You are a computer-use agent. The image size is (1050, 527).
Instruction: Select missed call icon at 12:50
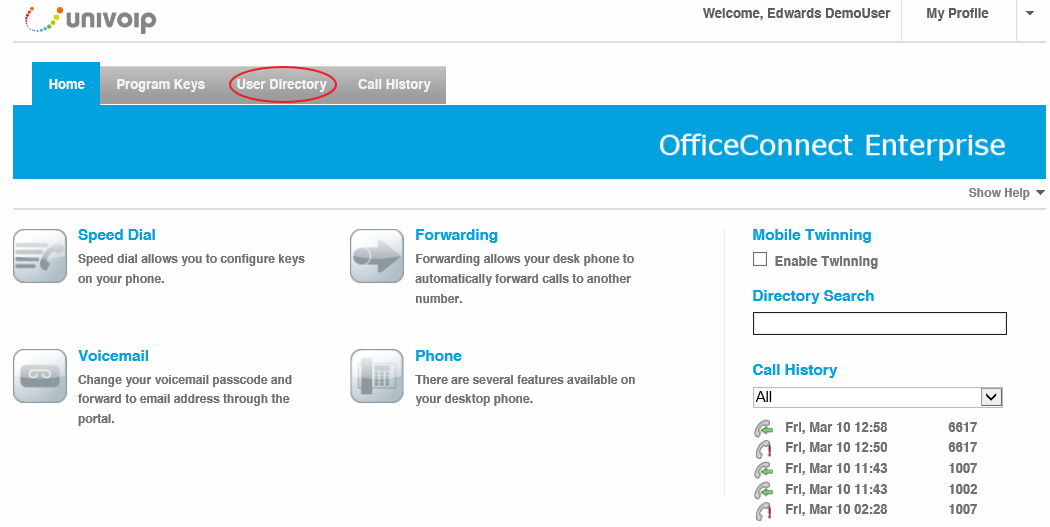click(x=764, y=448)
